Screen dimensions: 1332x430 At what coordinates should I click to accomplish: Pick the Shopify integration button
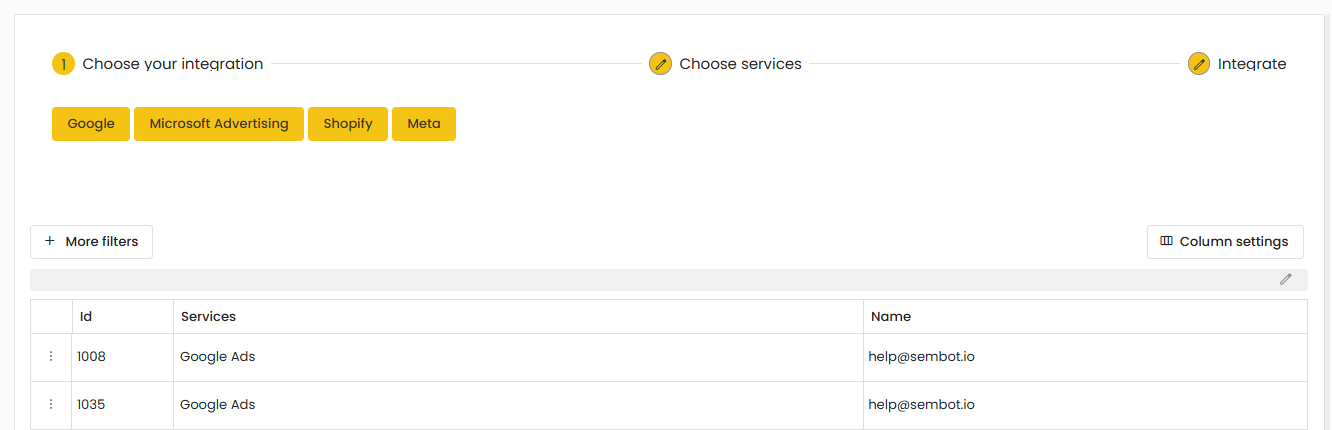click(x=348, y=124)
